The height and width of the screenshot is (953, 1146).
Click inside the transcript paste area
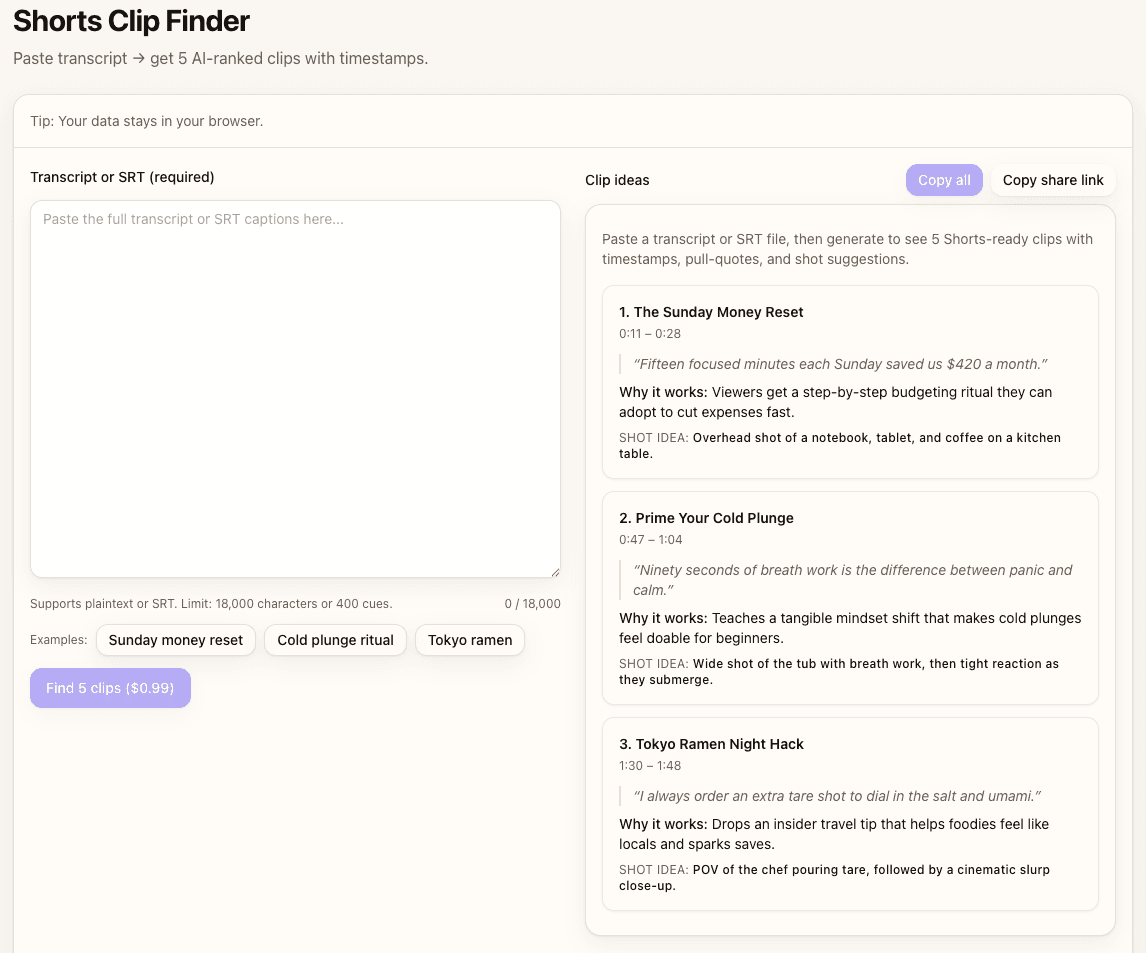[295, 390]
